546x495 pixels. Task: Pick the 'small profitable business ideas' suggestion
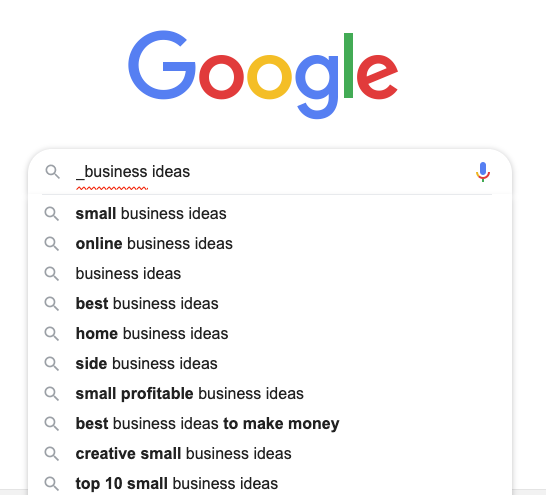click(270, 394)
